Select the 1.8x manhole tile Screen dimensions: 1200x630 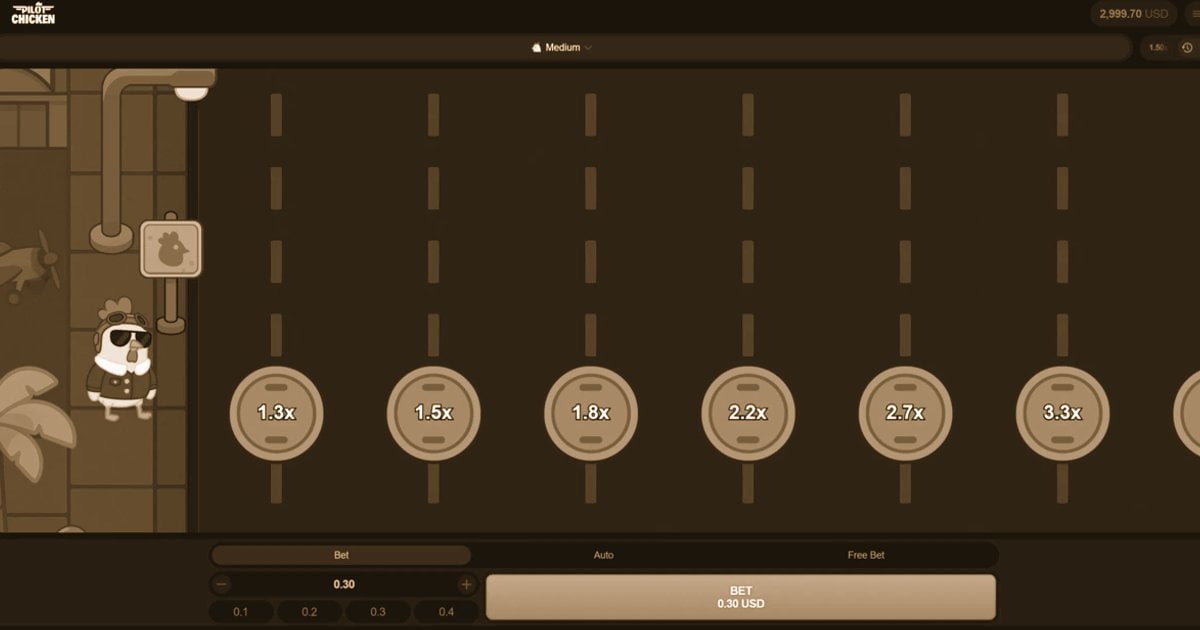coord(591,413)
